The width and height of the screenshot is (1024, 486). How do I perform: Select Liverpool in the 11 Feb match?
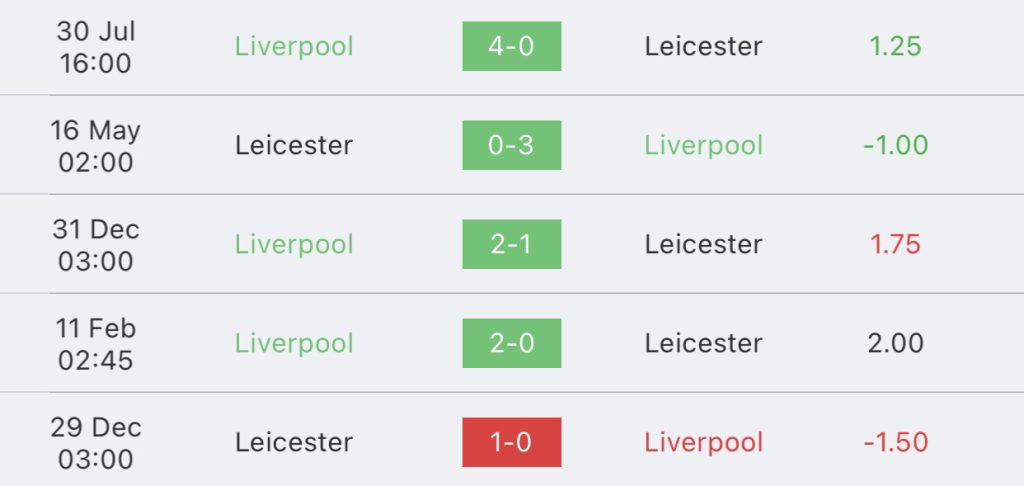[x=294, y=343]
